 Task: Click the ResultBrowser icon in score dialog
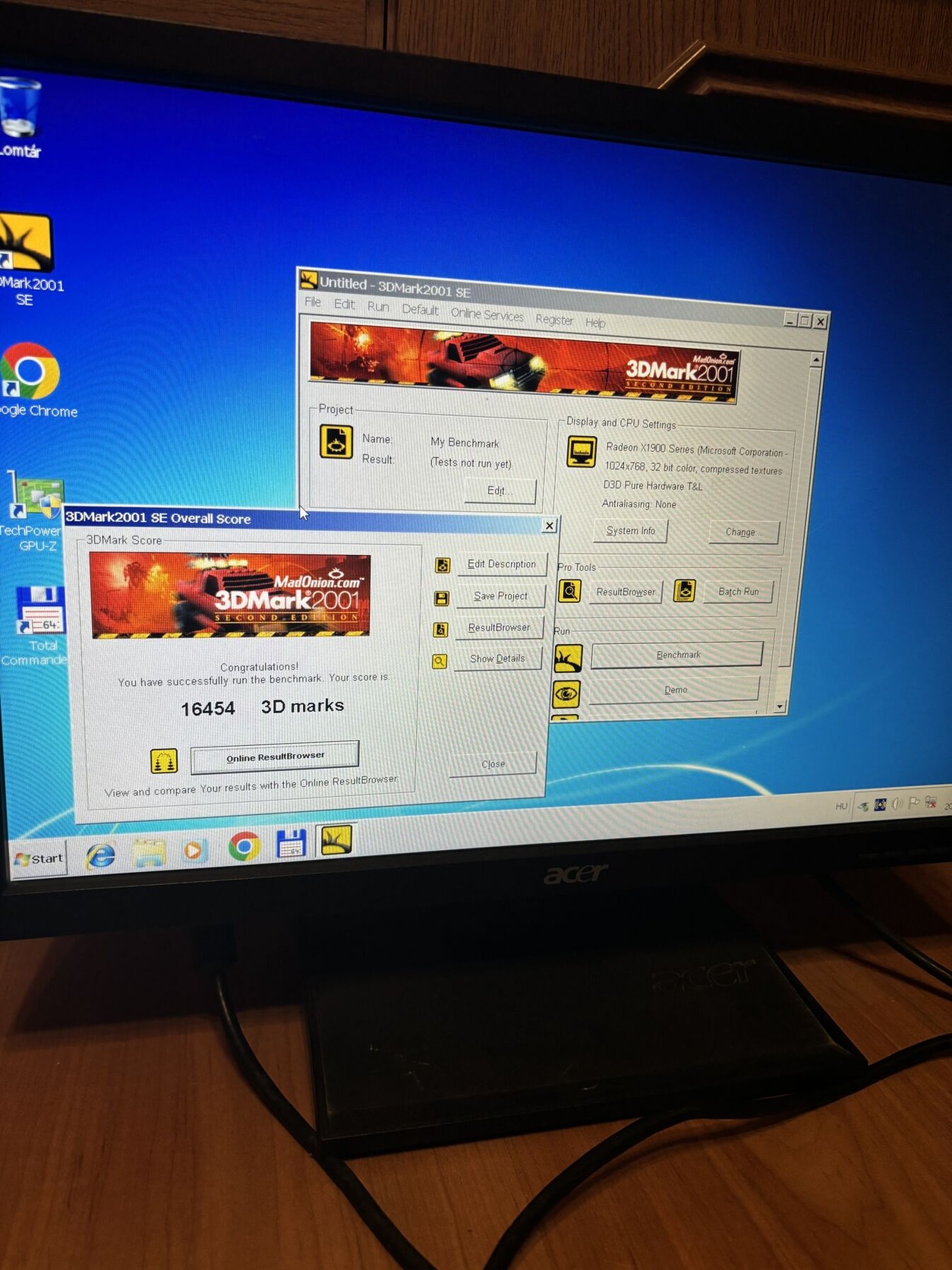pos(440,630)
